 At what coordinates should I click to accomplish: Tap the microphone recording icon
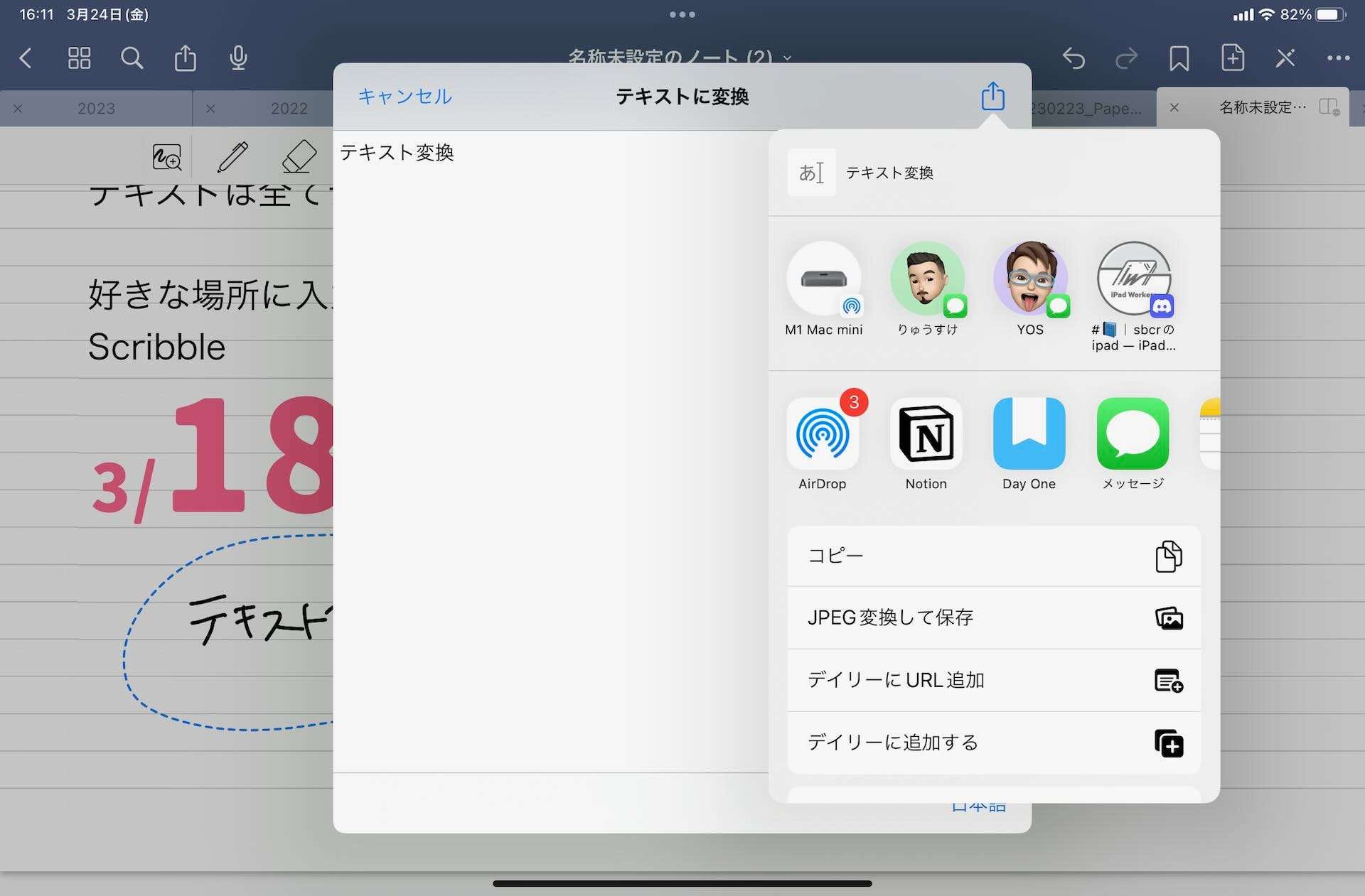click(x=238, y=58)
